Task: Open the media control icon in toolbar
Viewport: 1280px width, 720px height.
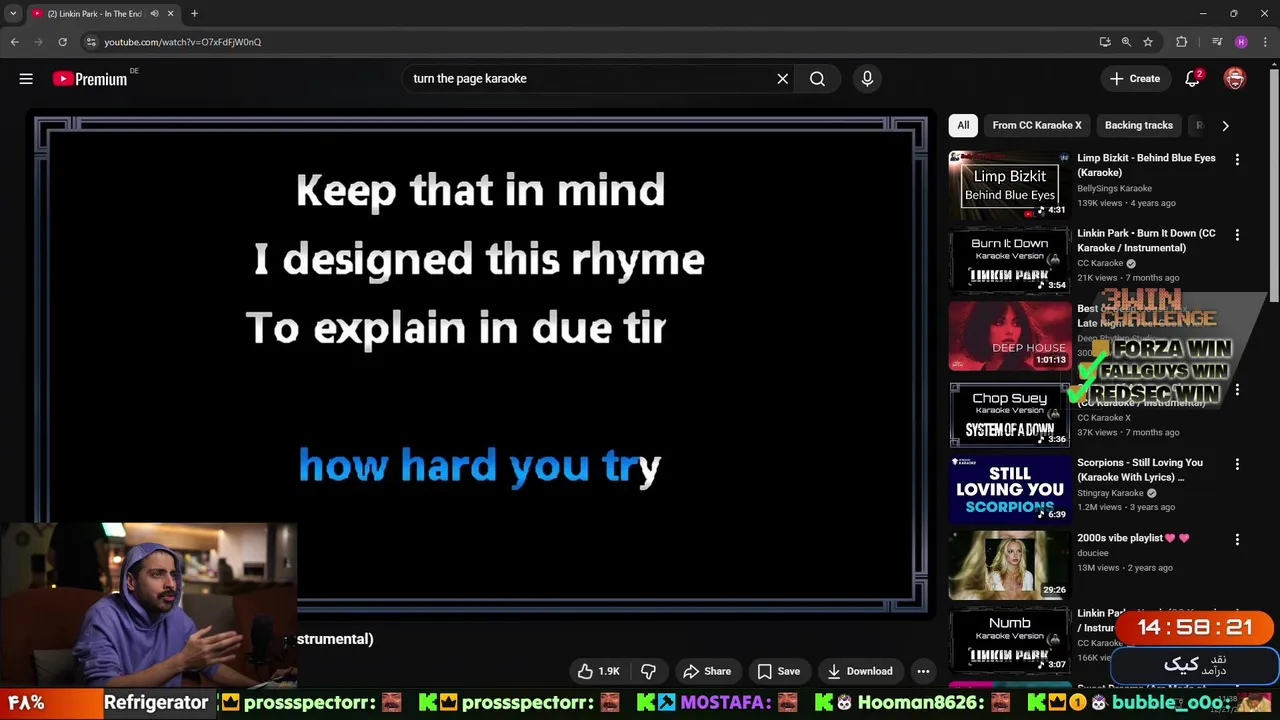Action: 1217,42
